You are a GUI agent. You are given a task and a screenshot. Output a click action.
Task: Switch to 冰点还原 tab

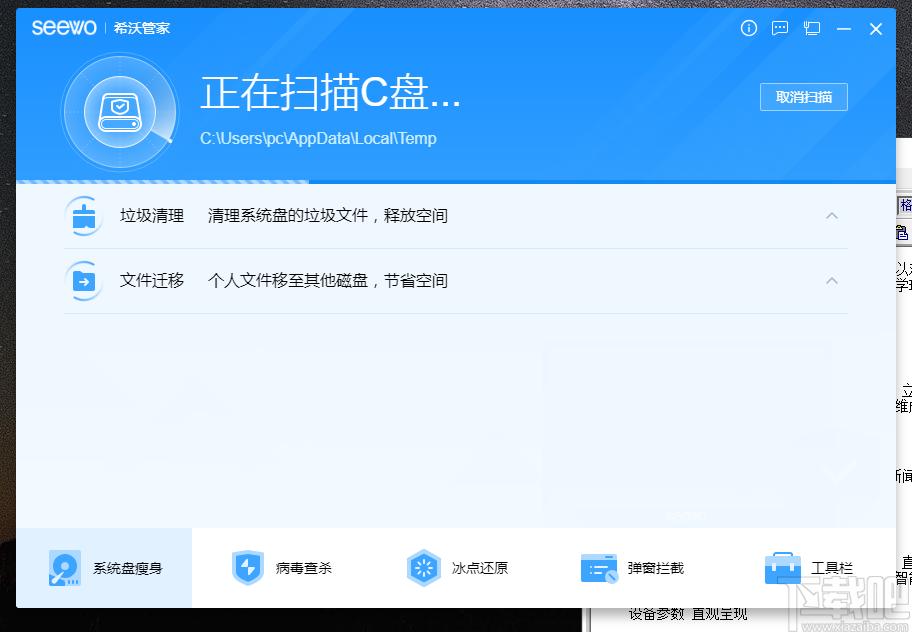click(x=457, y=568)
